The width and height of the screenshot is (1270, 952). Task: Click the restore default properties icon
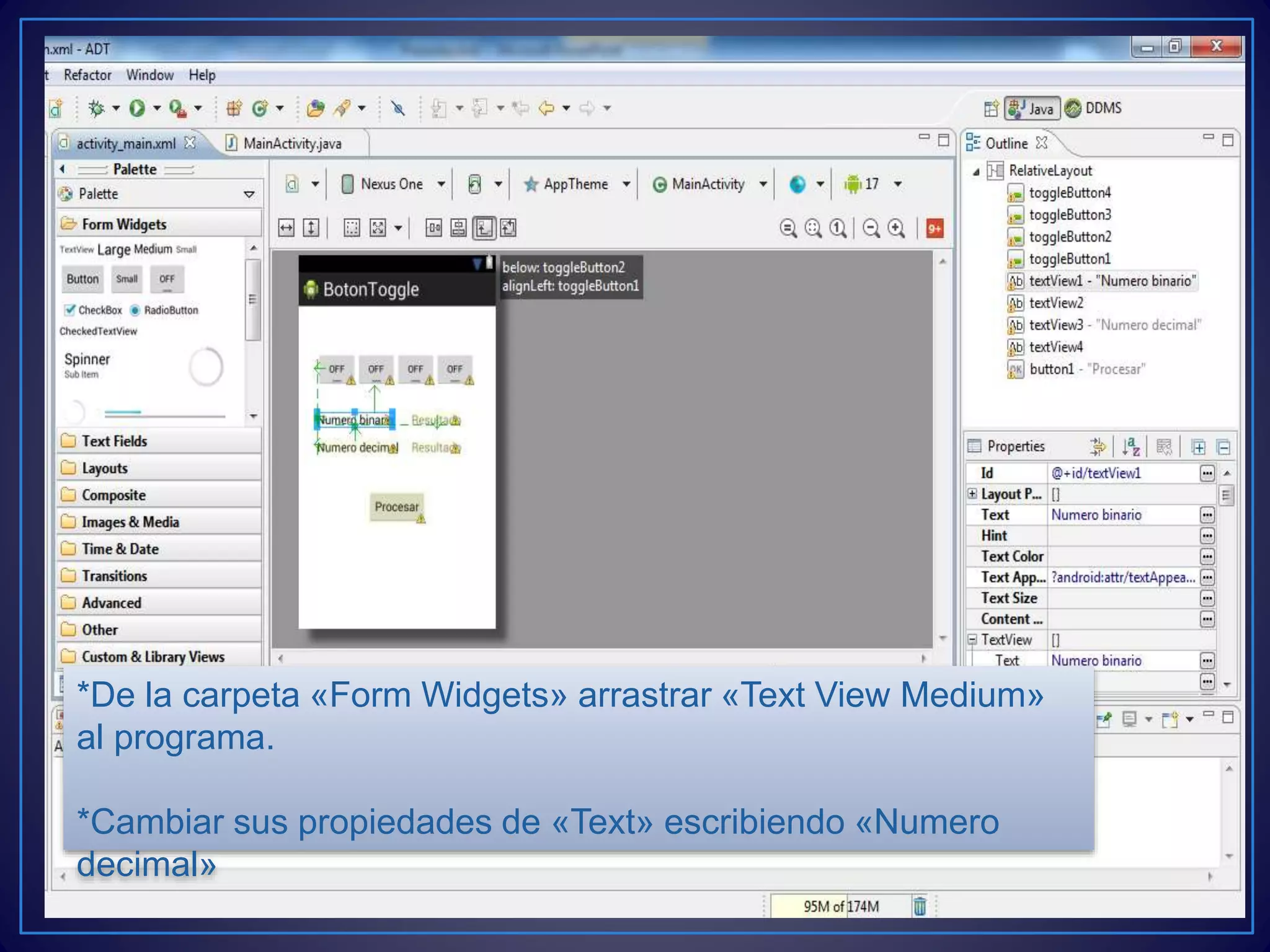1164,446
